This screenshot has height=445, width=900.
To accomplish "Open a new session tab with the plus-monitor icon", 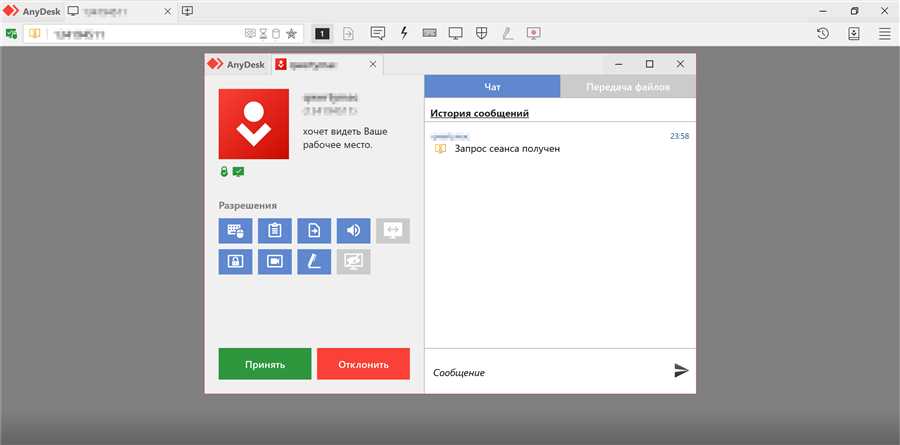I will tap(188, 11).
